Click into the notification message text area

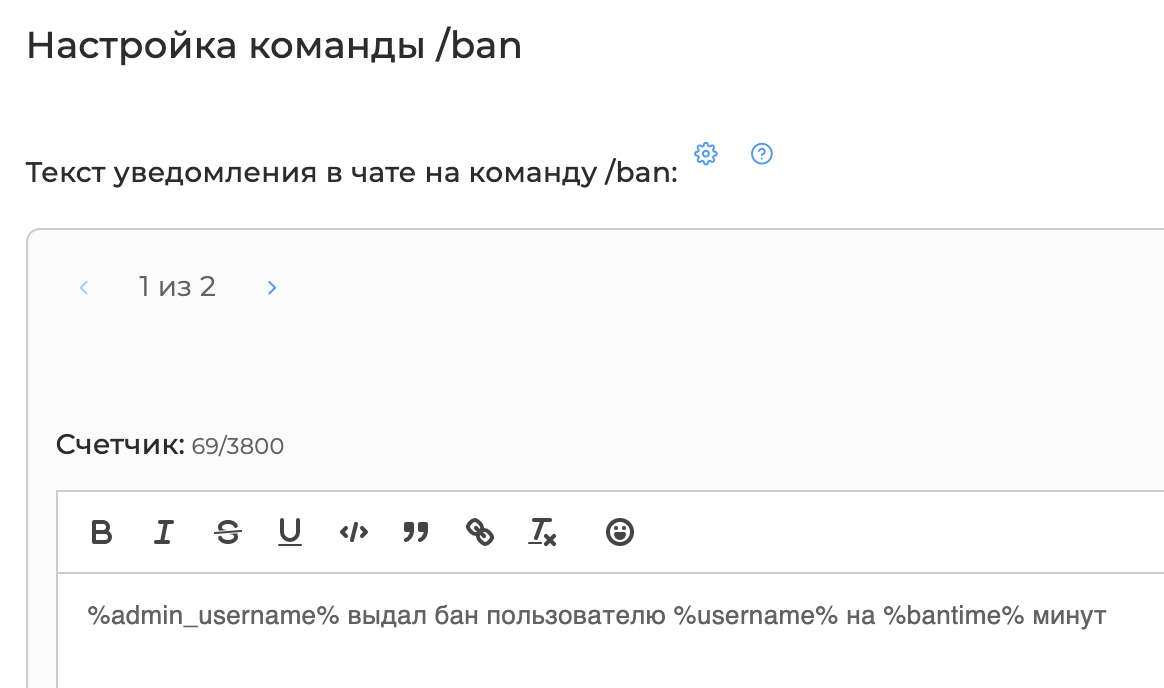(x=610, y=630)
